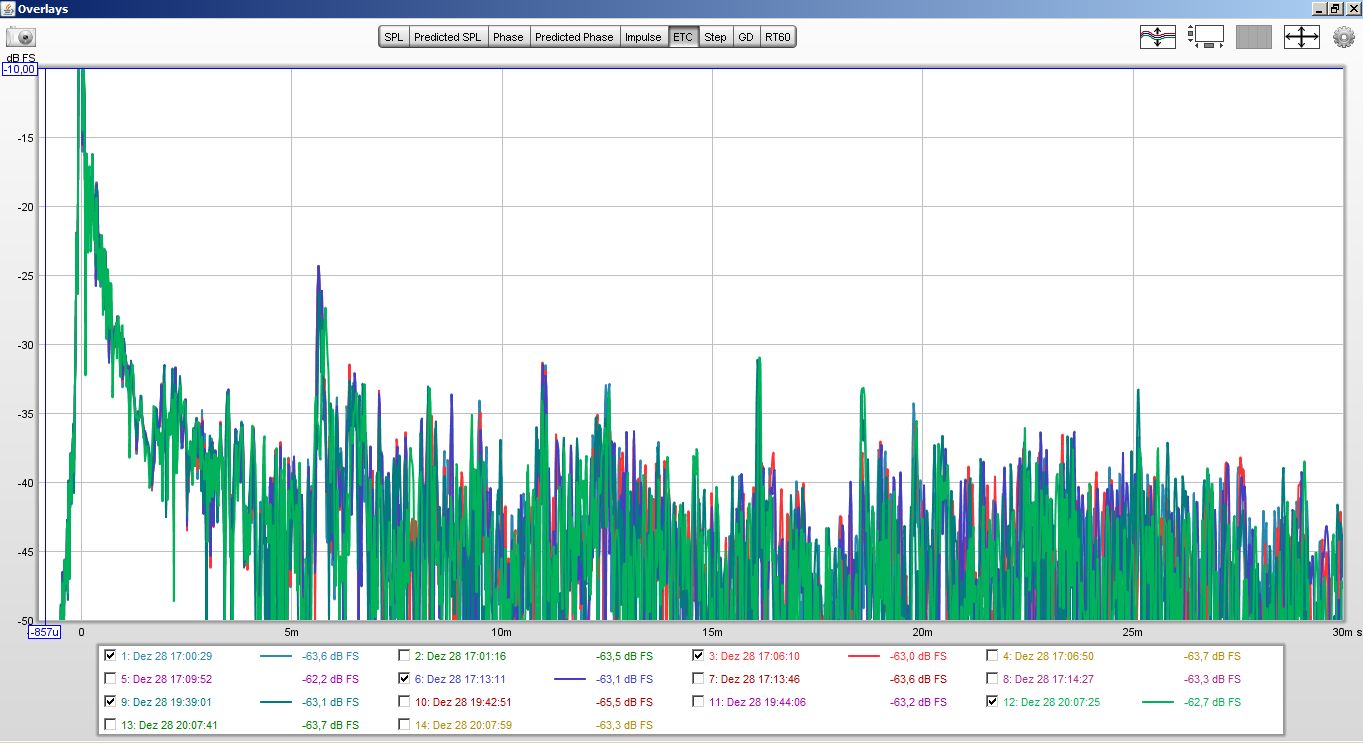This screenshot has width=1363, height=743.
Task: Restore the Overlays window size
Action: [1335, 8]
